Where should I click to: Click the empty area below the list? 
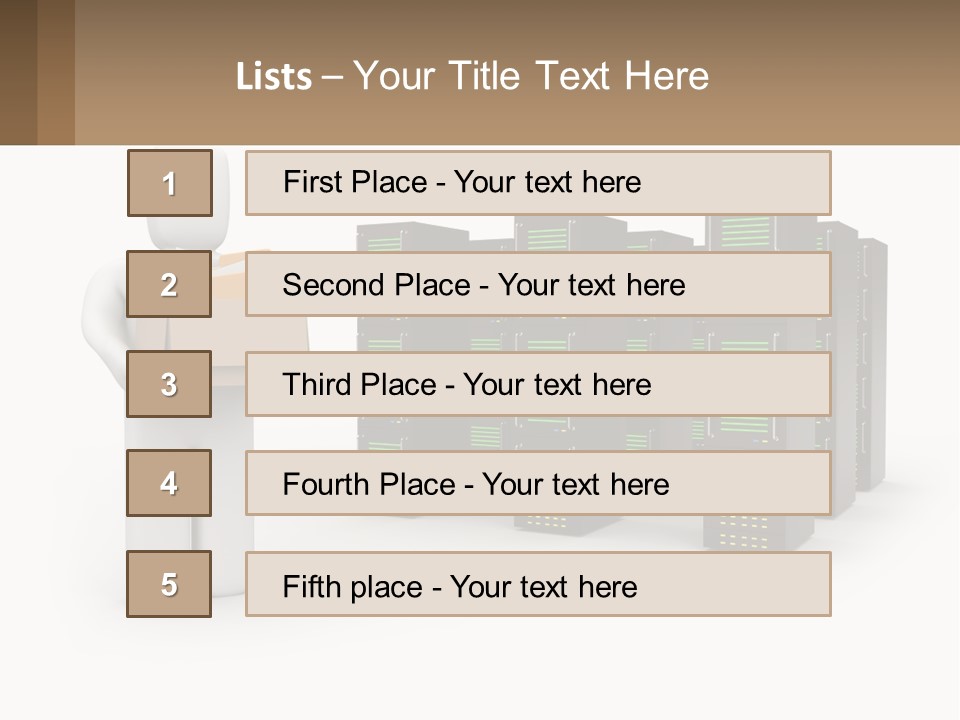[x=480, y=665]
